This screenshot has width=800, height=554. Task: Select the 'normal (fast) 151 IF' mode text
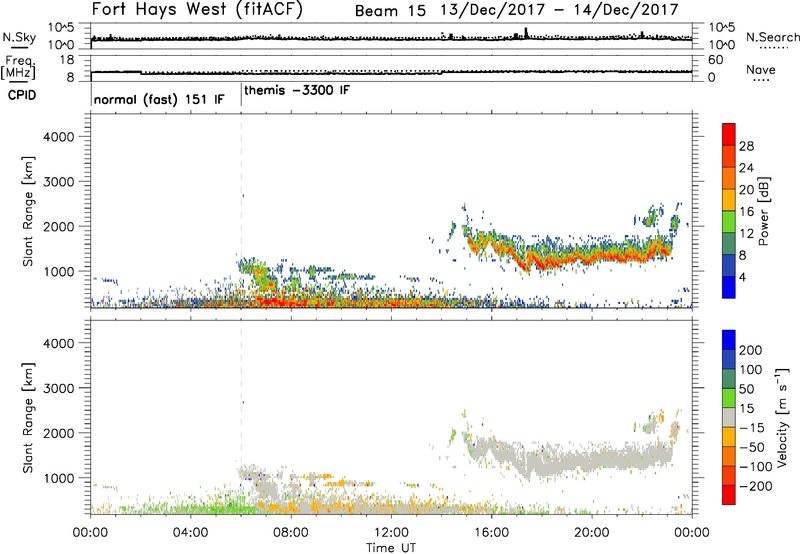(x=159, y=99)
